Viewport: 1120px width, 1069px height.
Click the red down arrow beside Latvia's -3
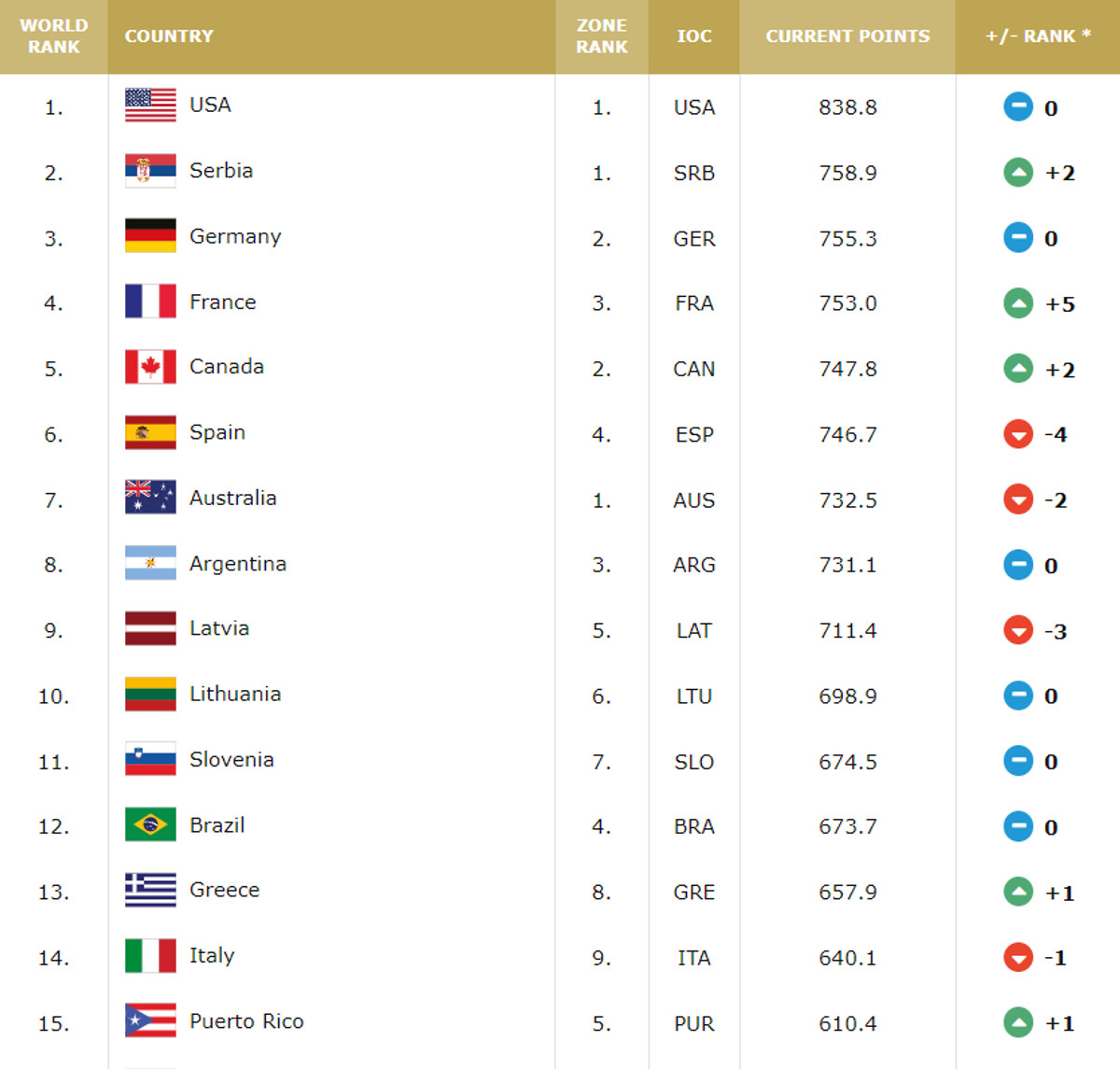1018,630
